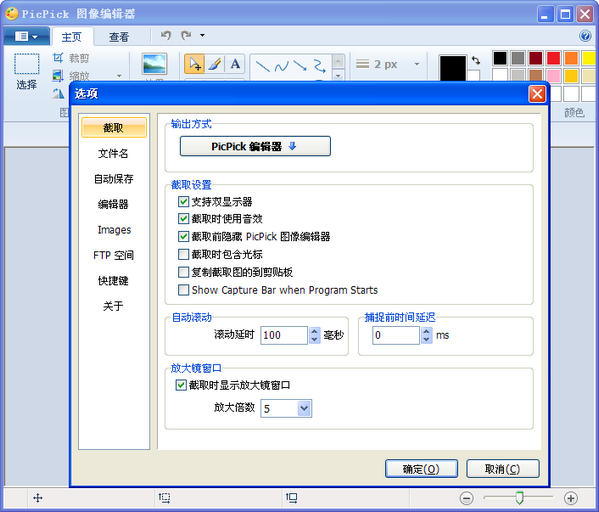Toggle hide PicPick before capture checkbox
The height and width of the screenshot is (512, 599).
coord(183,237)
